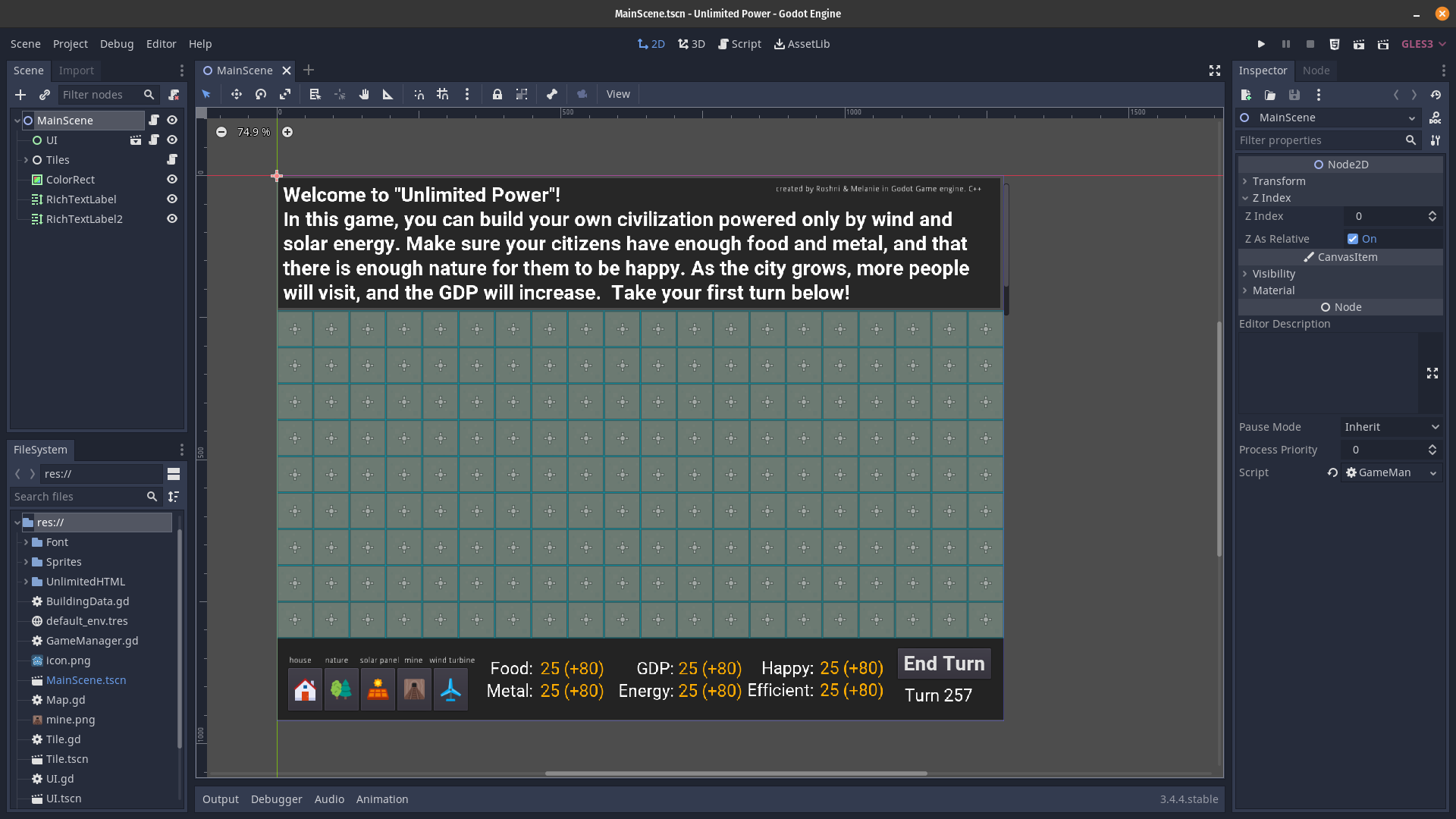Uncheck the Z As Relative On checkbox
Viewport: 1456px width, 819px height.
(1353, 238)
